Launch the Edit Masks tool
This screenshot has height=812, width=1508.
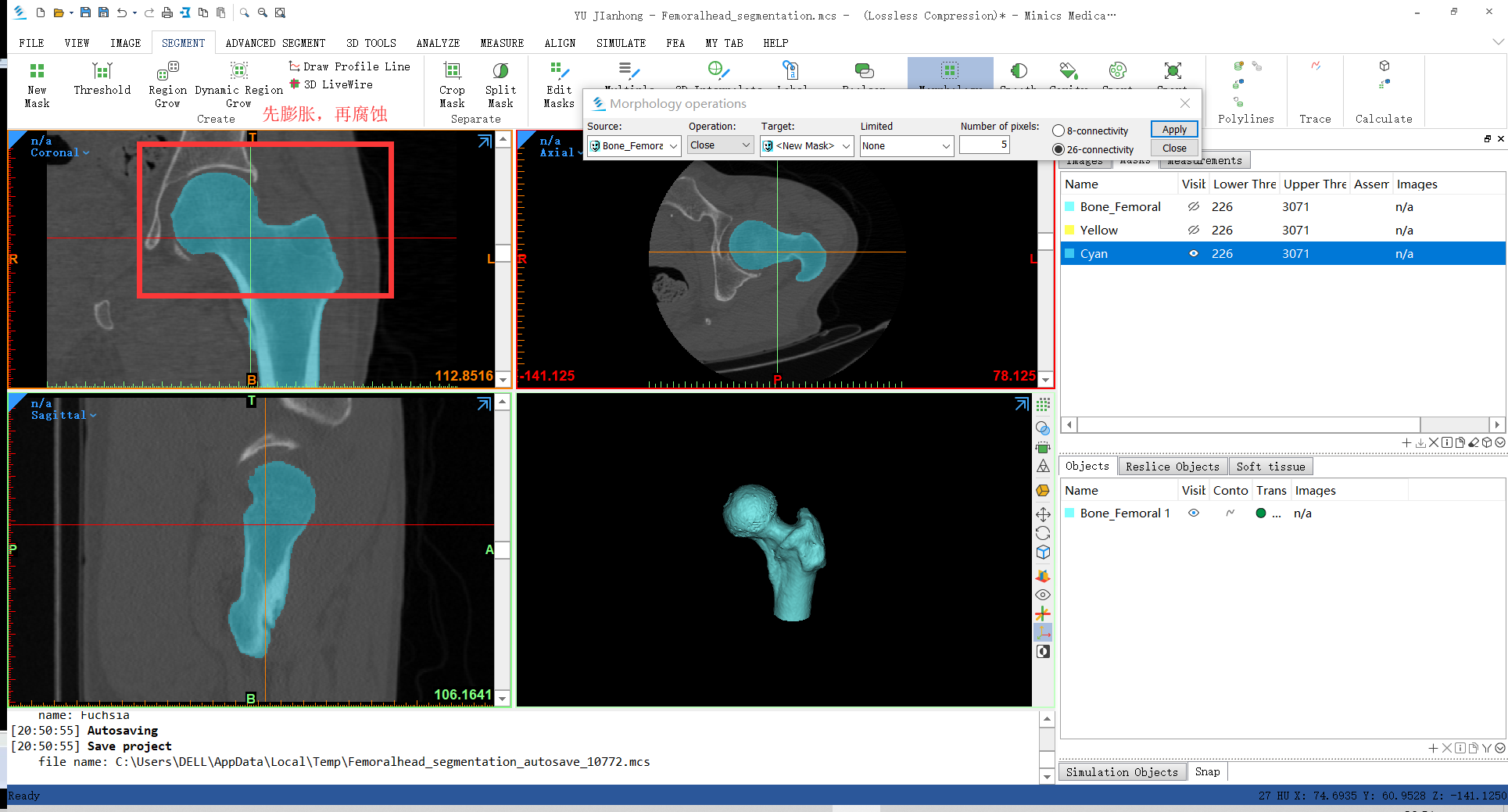click(559, 85)
